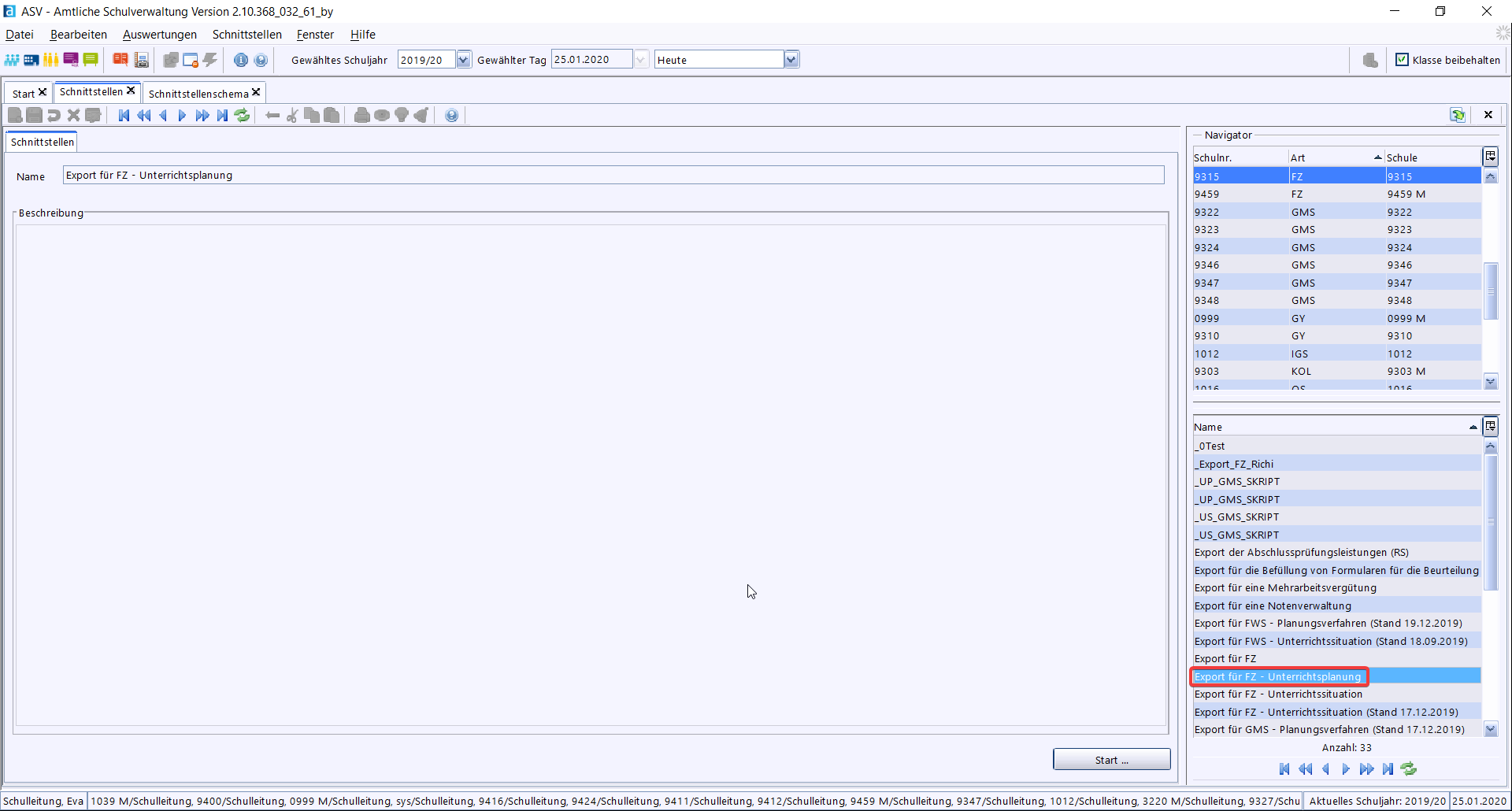The width and height of the screenshot is (1512, 811).
Task: Click in the Gewählter Tag date field
Action: point(591,60)
